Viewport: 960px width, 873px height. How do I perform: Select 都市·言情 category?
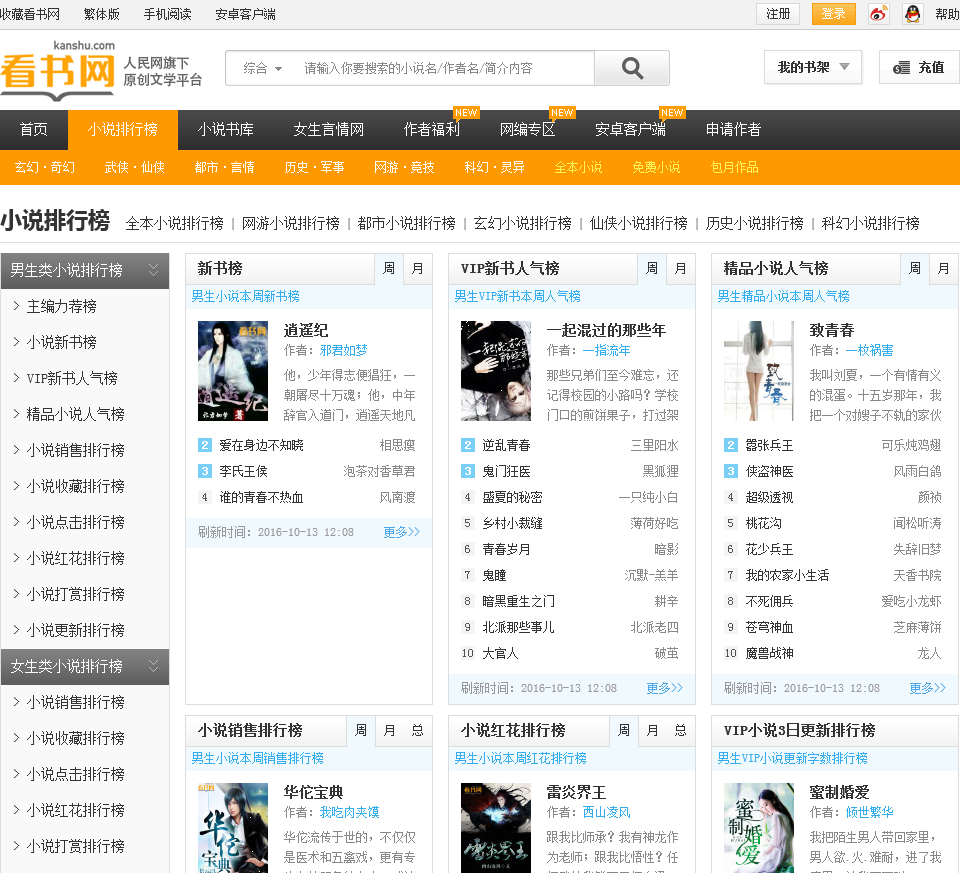coord(225,167)
